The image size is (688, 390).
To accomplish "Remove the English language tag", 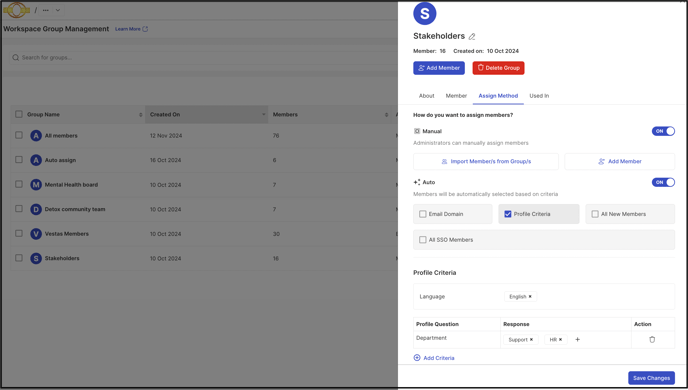I will pos(530,297).
